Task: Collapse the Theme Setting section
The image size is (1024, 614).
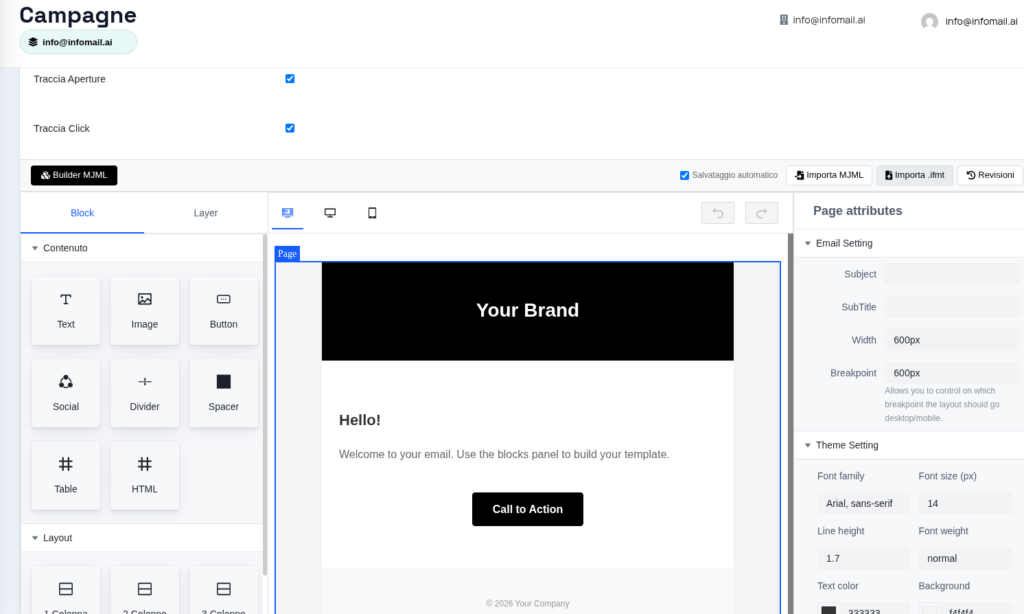Action: coord(808,445)
